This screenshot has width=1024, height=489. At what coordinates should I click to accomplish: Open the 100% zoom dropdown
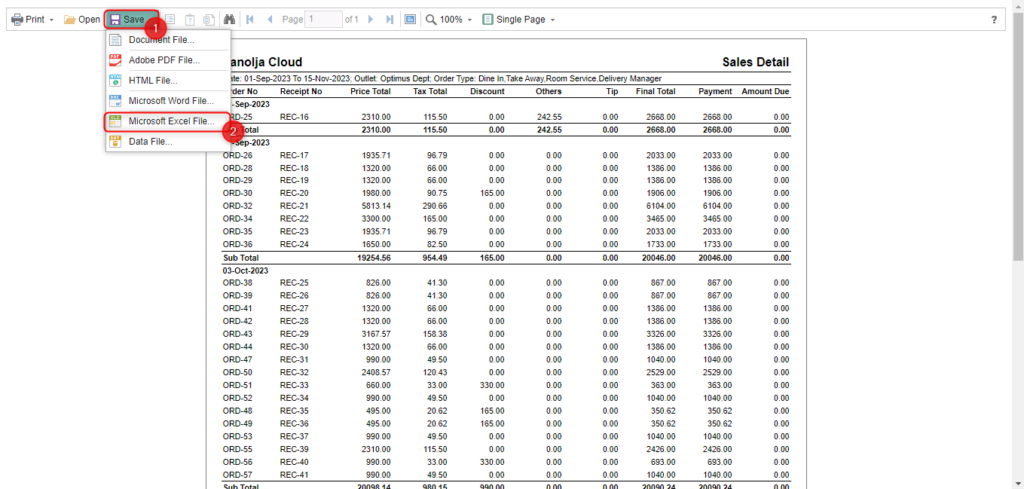(x=456, y=20)
